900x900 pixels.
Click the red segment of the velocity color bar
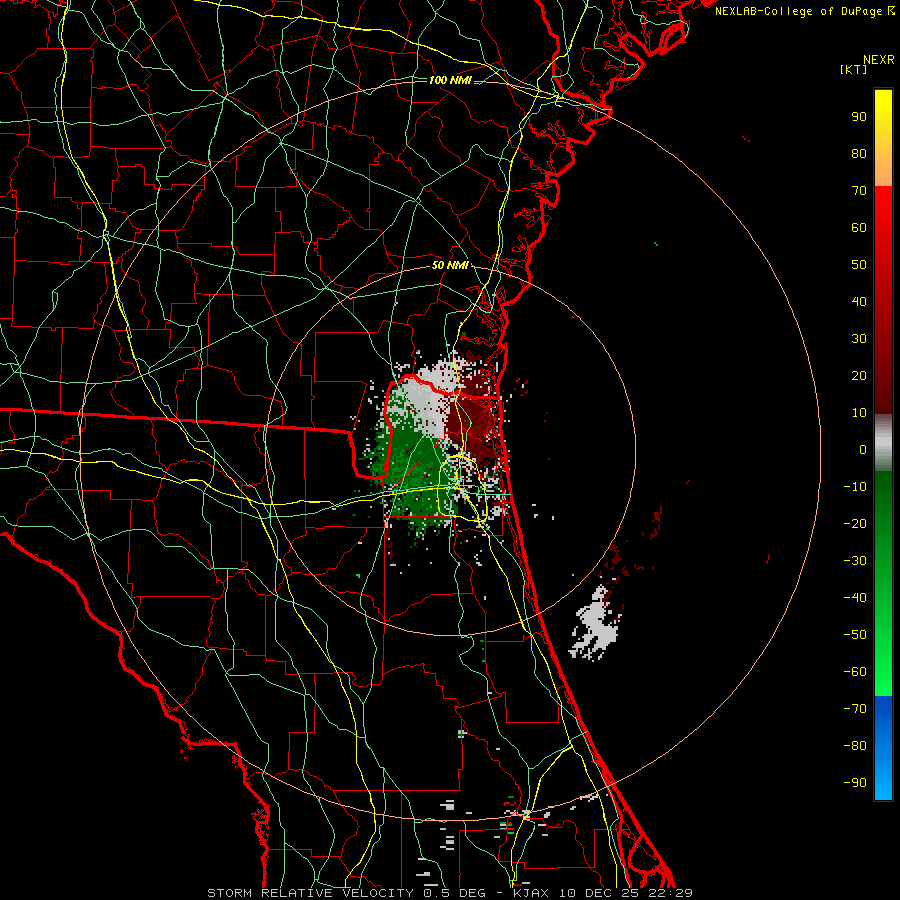click(883, 300)
